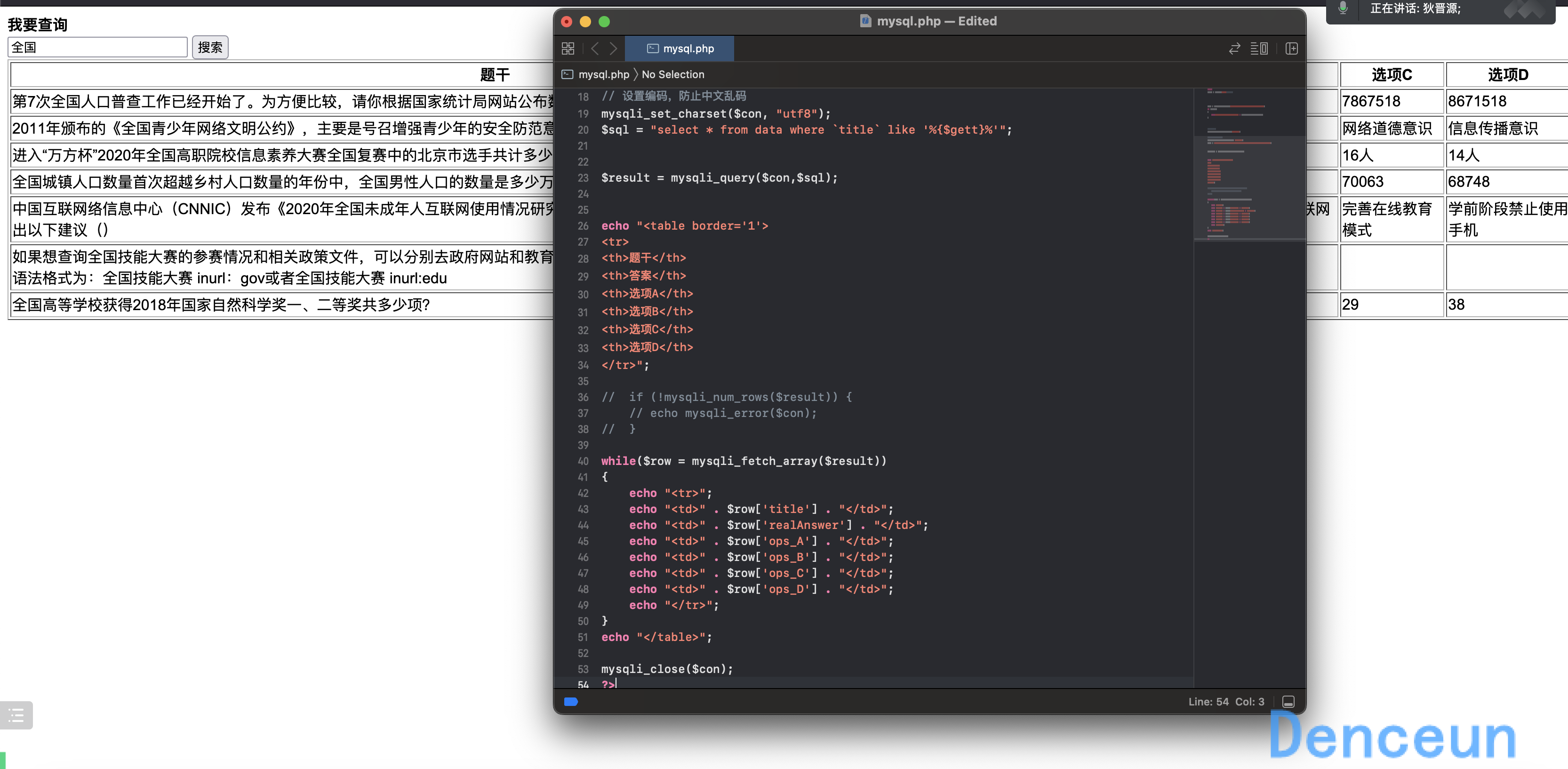Click the row starting 全国城镇人口数量
Screen dimensions: 1568x769
pos(282,182)
